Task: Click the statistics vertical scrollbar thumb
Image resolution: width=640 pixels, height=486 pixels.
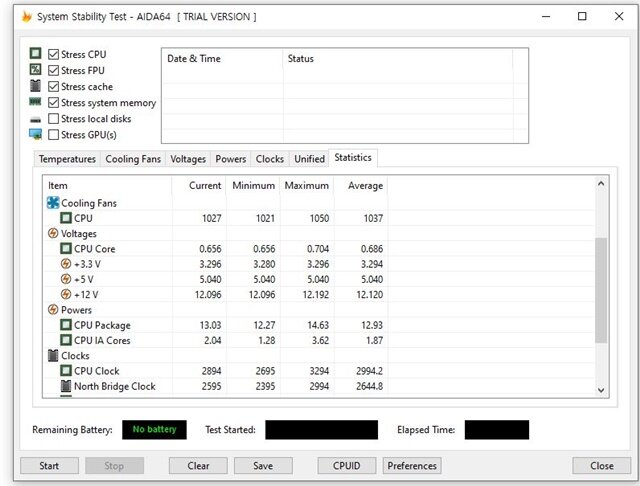Action: pos(601,290)
